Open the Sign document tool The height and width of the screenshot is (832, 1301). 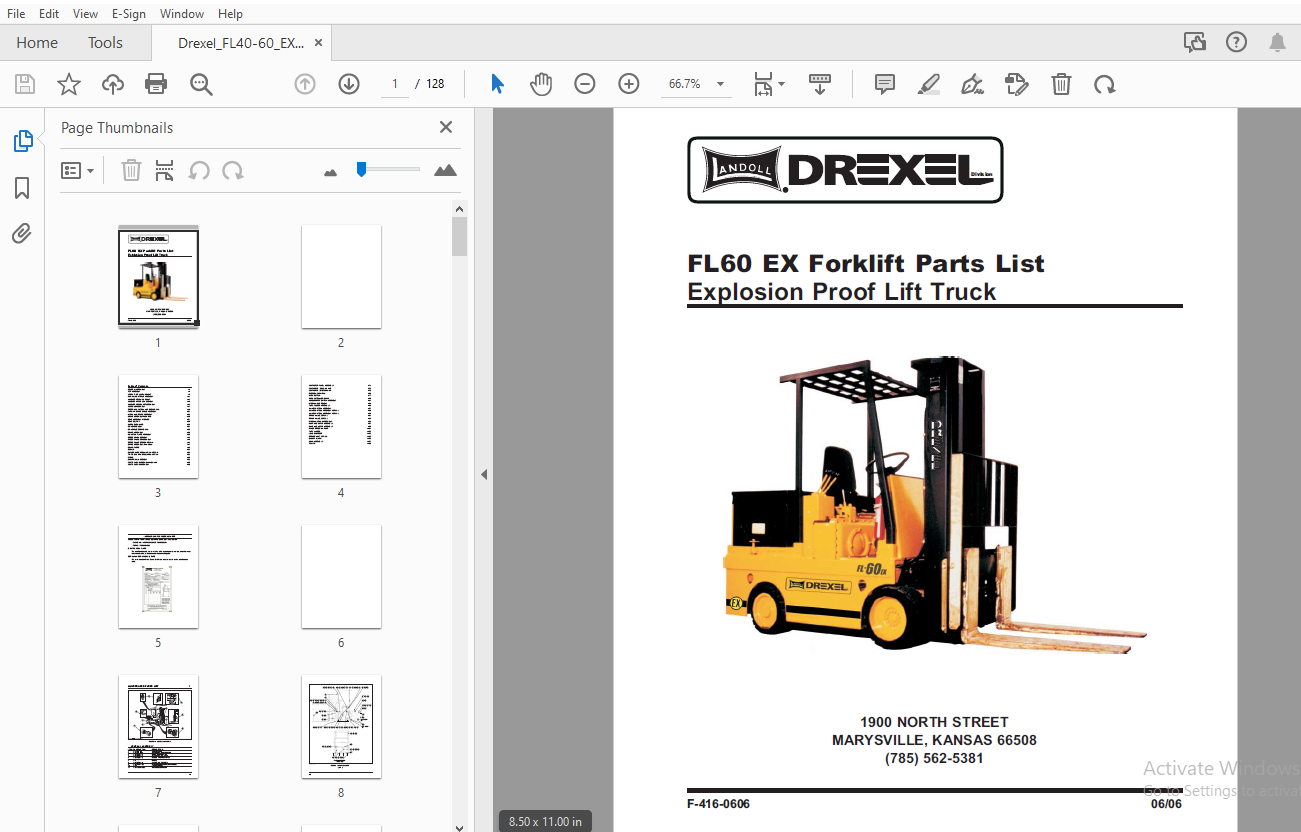click(972, 84)
